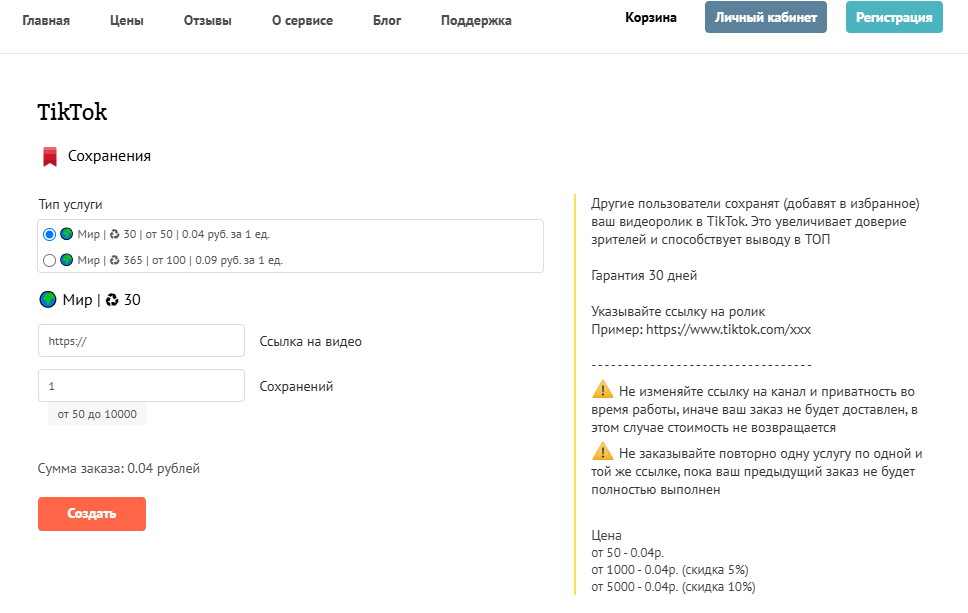
Task: Click the large globe icon in the Мир heading
Action: point(48,299)
